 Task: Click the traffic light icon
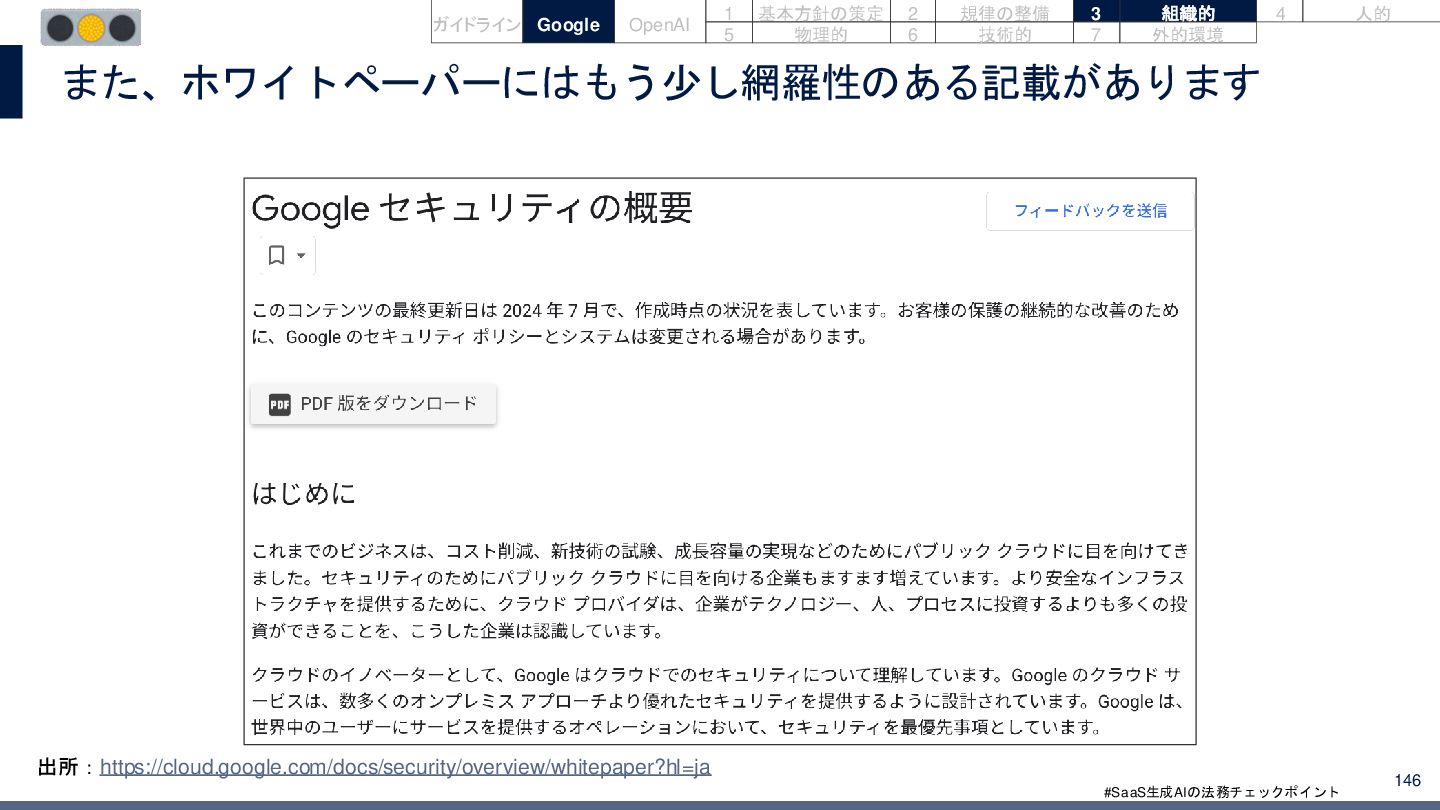[91, 28]
